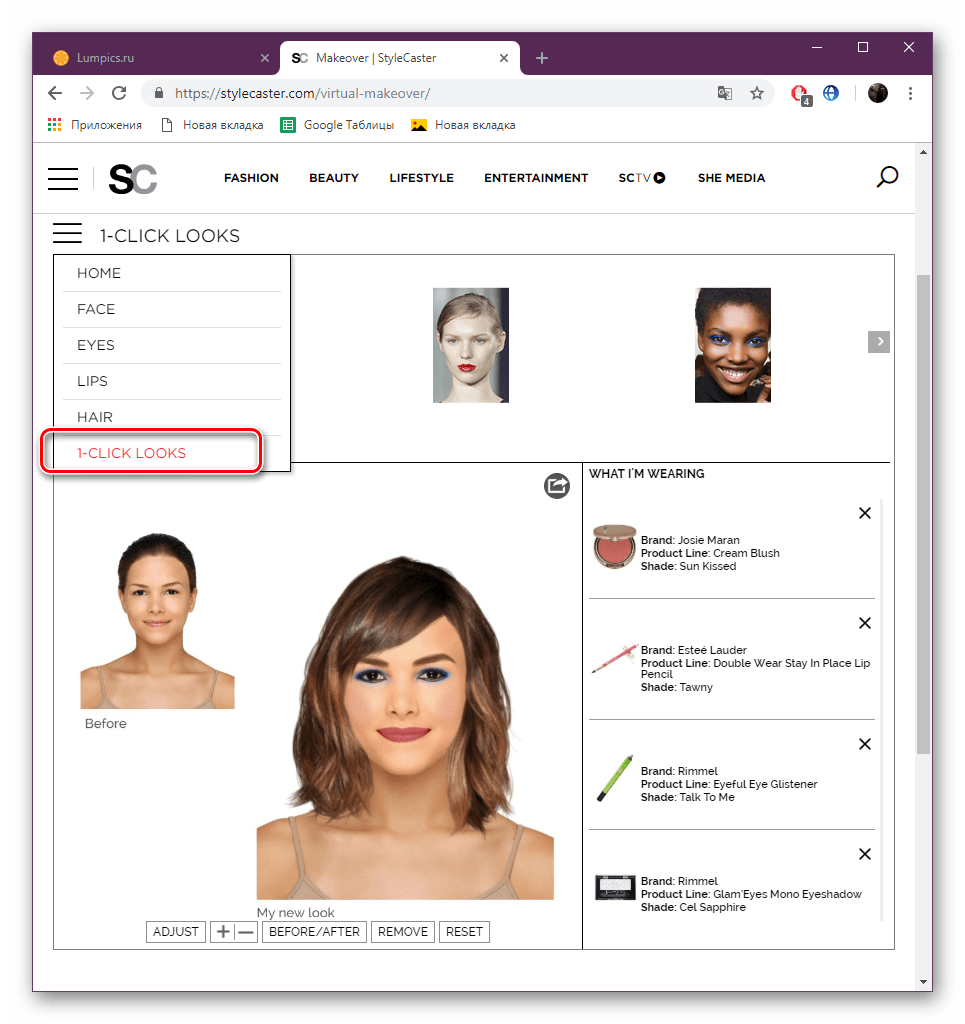Switch to the Lumpics.ru browser tab
Viewport: 965px width, 1024px height.
(x=150, y=58)
